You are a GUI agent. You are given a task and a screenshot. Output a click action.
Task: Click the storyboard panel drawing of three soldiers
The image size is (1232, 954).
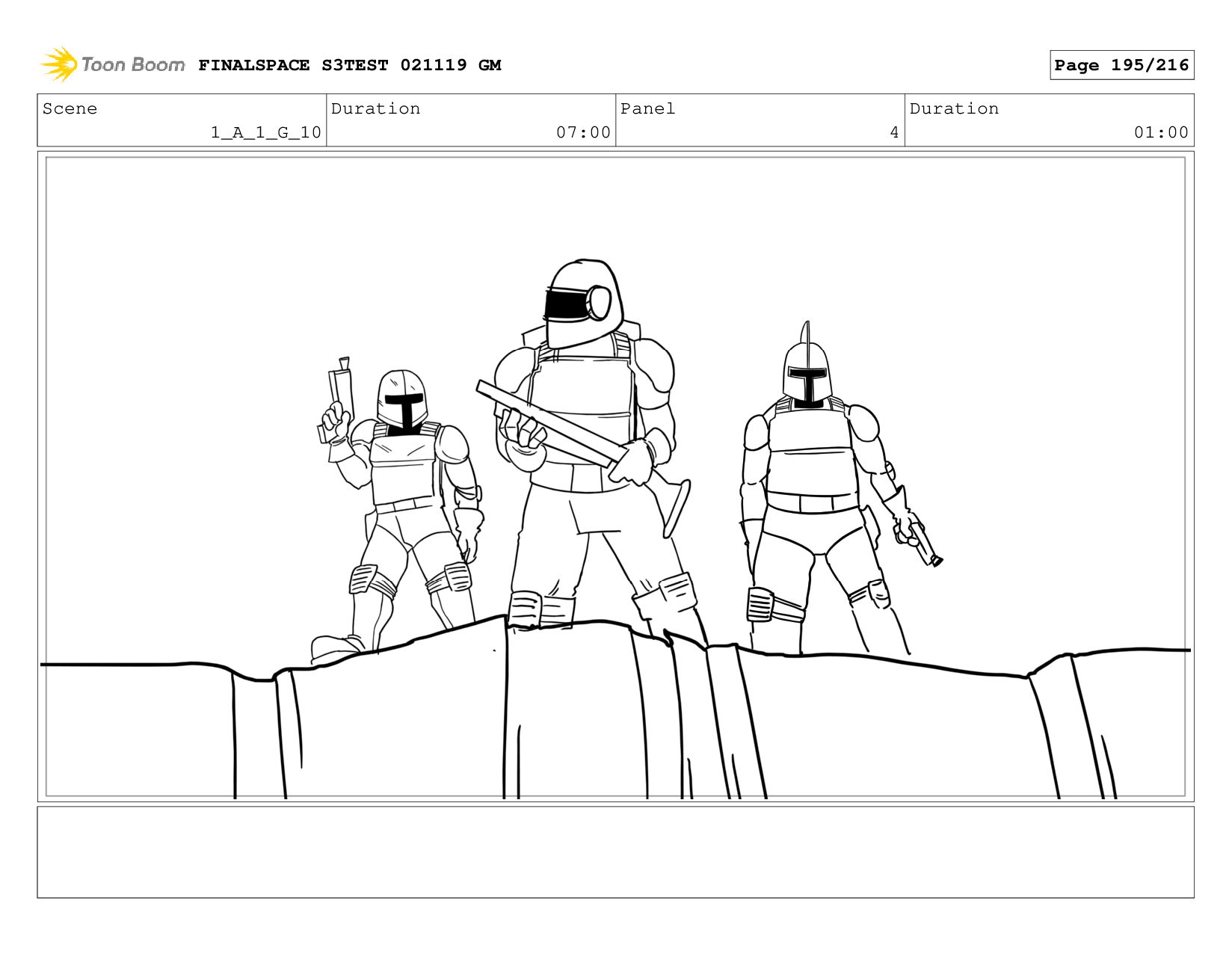[615, 476]
